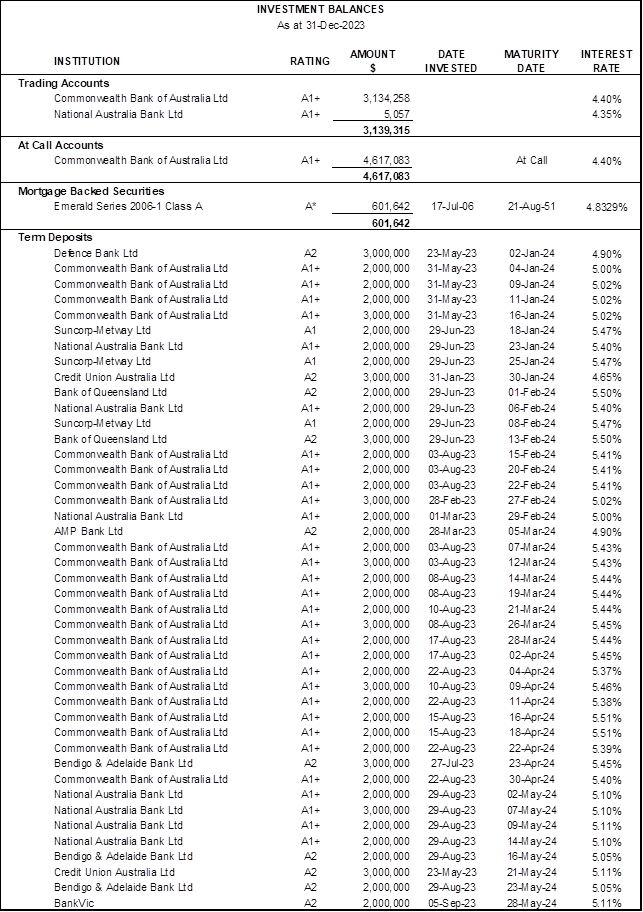
Task: Click the INSTITUTION column header
Action: [87, 61]
